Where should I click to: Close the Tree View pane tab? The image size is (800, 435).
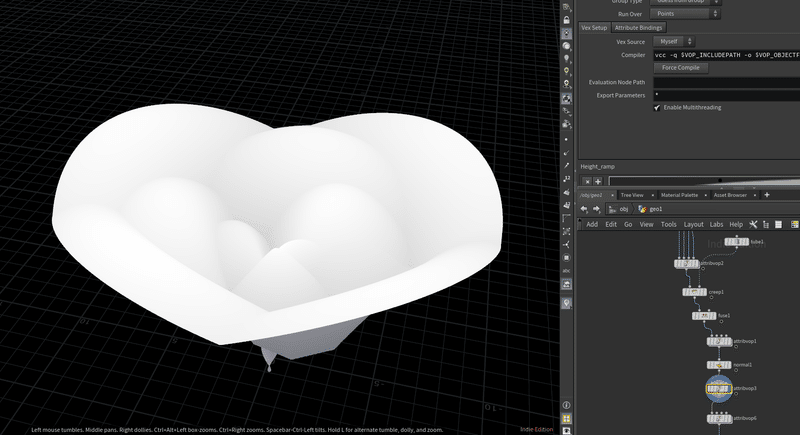pyautogui.click(x=652, y=195)
